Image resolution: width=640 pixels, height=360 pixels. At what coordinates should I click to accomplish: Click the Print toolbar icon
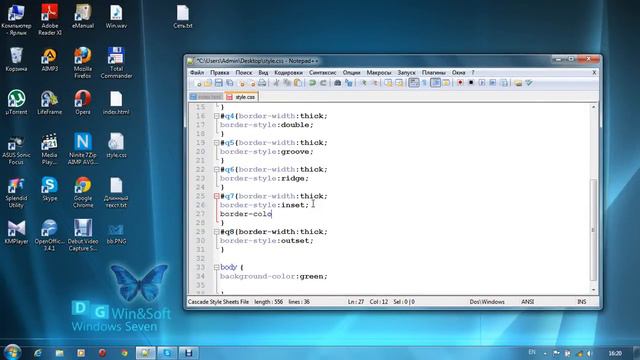(x=262, y=83)
